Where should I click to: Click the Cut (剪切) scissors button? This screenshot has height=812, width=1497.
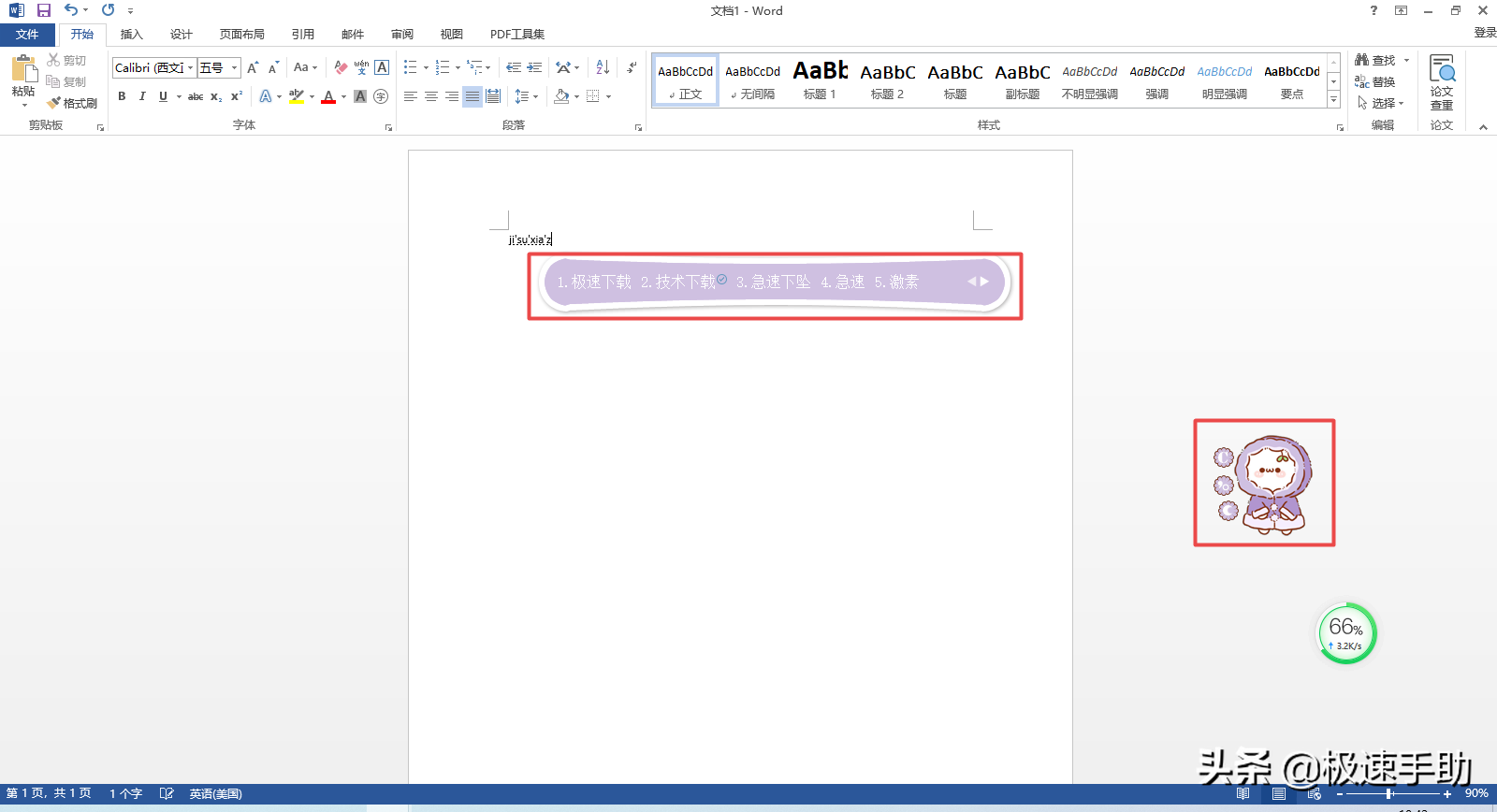(66, 60)
